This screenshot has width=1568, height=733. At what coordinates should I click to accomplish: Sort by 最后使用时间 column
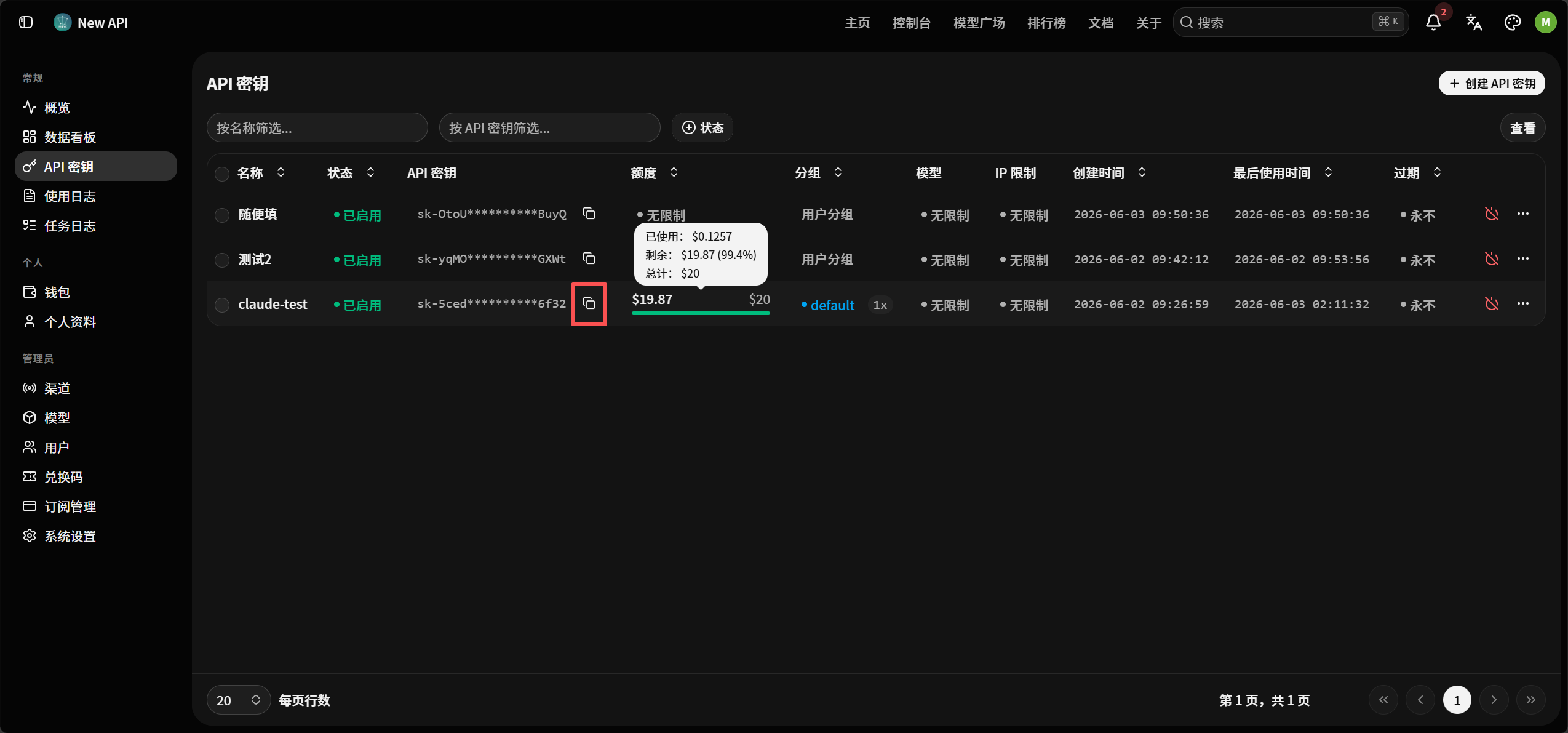click(1284, 173)
